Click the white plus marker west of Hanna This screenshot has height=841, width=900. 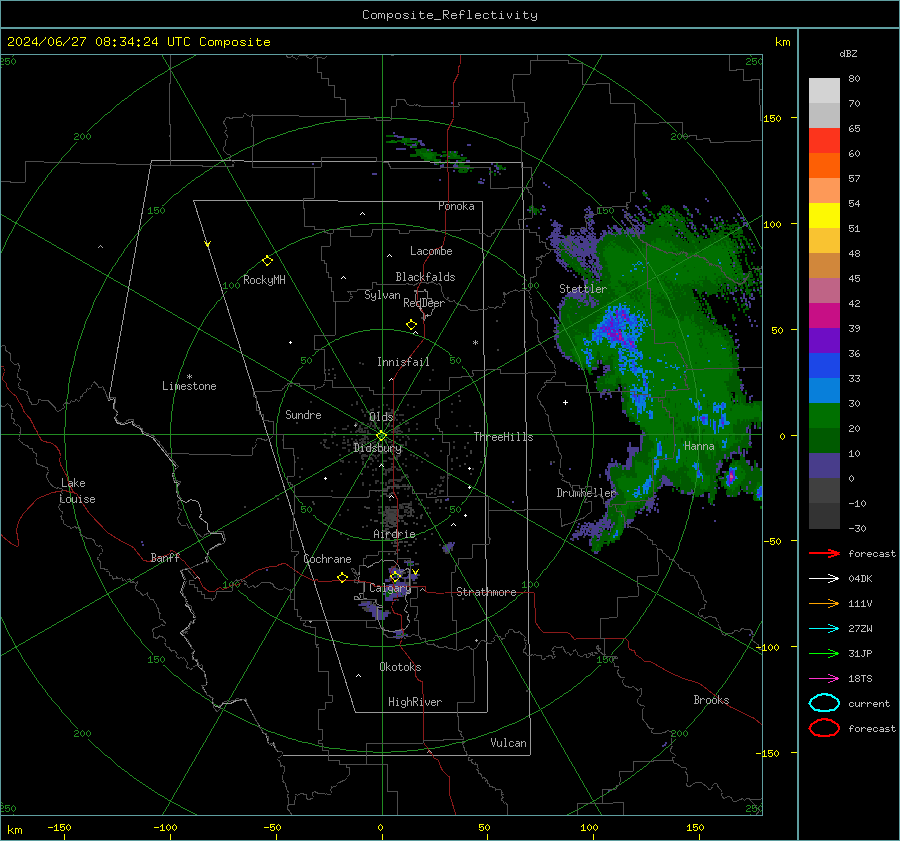565,402
